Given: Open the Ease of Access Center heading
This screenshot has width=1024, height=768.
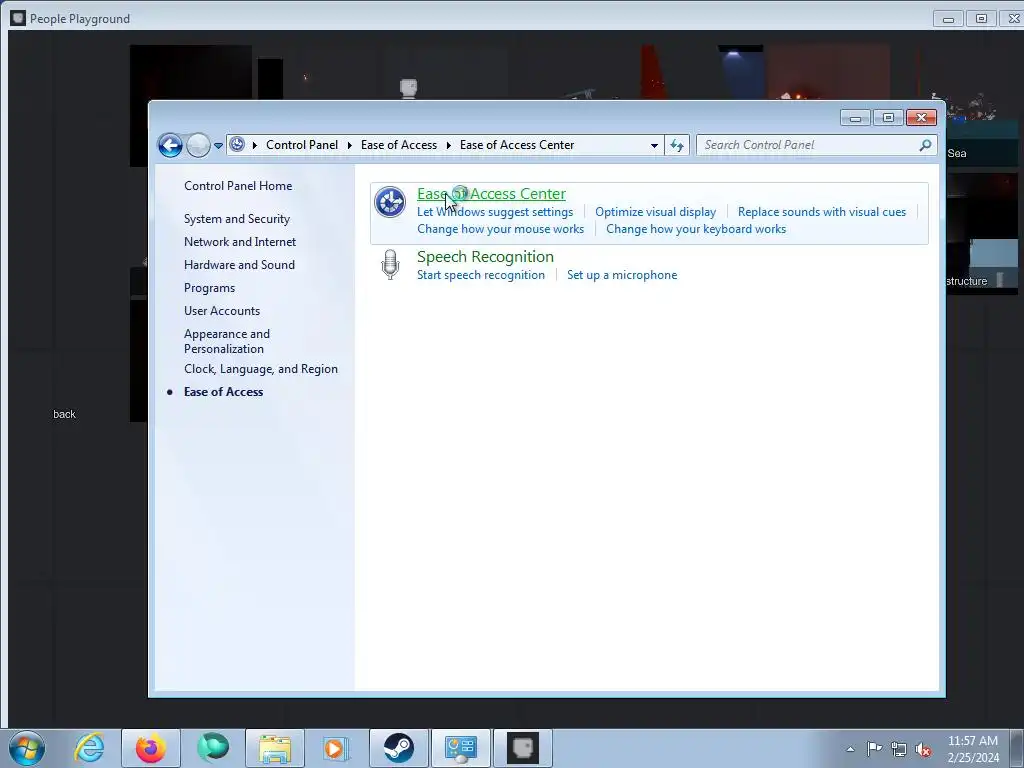Looking at the screenshot, I should [x=491, y=194].
